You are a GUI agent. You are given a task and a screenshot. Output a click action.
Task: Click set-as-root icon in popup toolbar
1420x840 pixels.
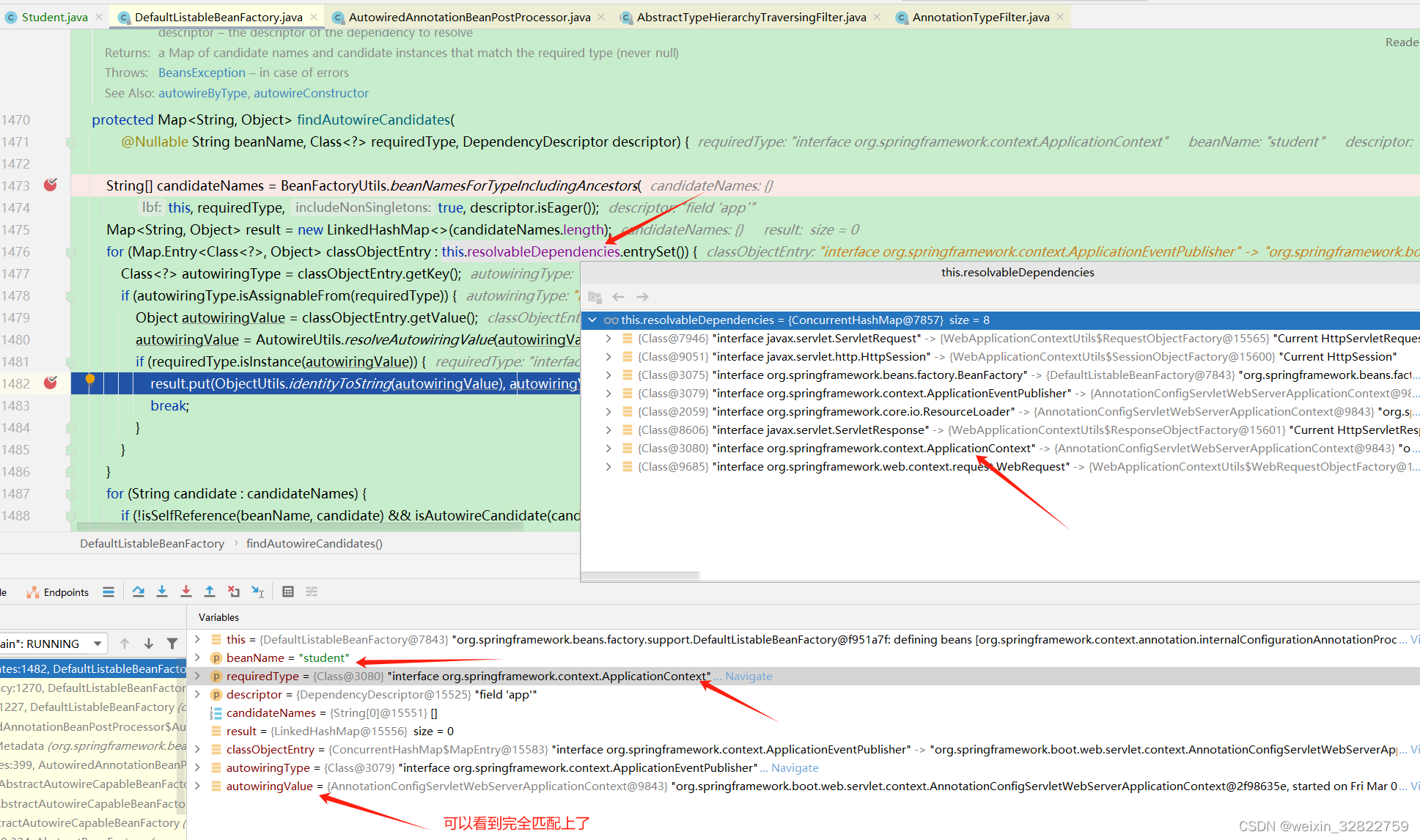pos(595,297)
